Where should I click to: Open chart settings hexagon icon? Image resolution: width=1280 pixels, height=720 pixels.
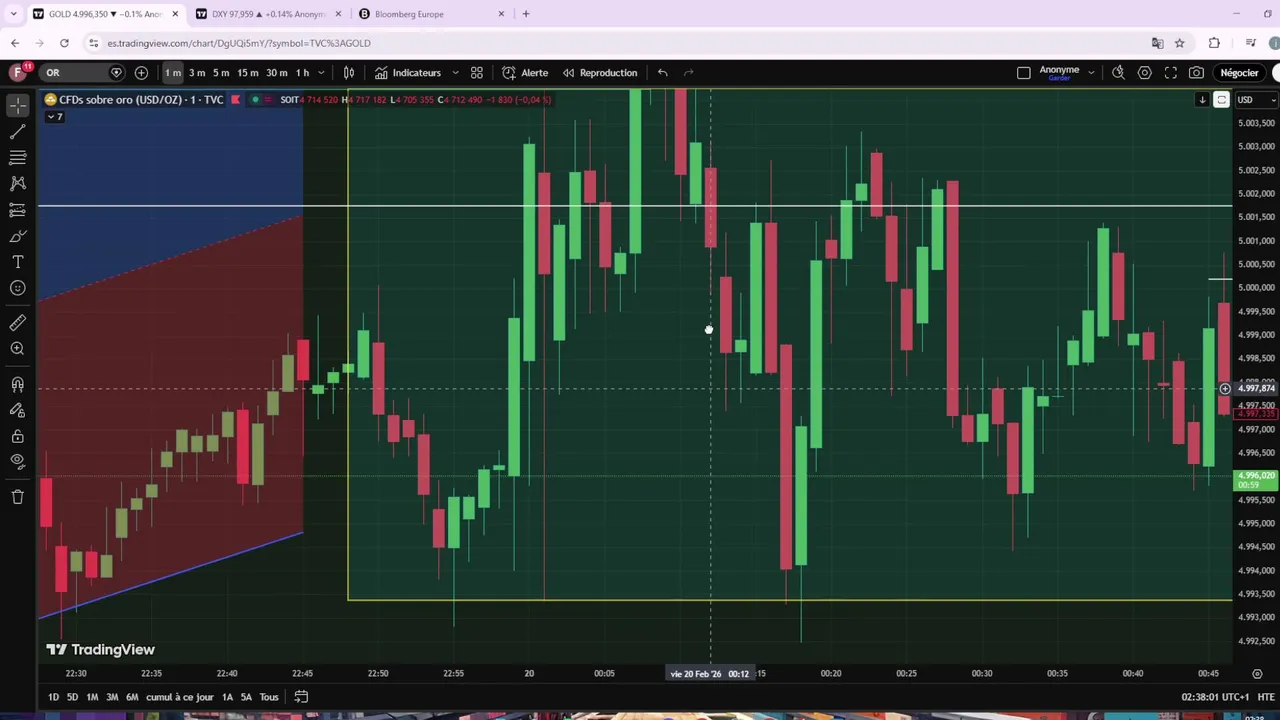pyautogui.click(x=1144, y=72)
